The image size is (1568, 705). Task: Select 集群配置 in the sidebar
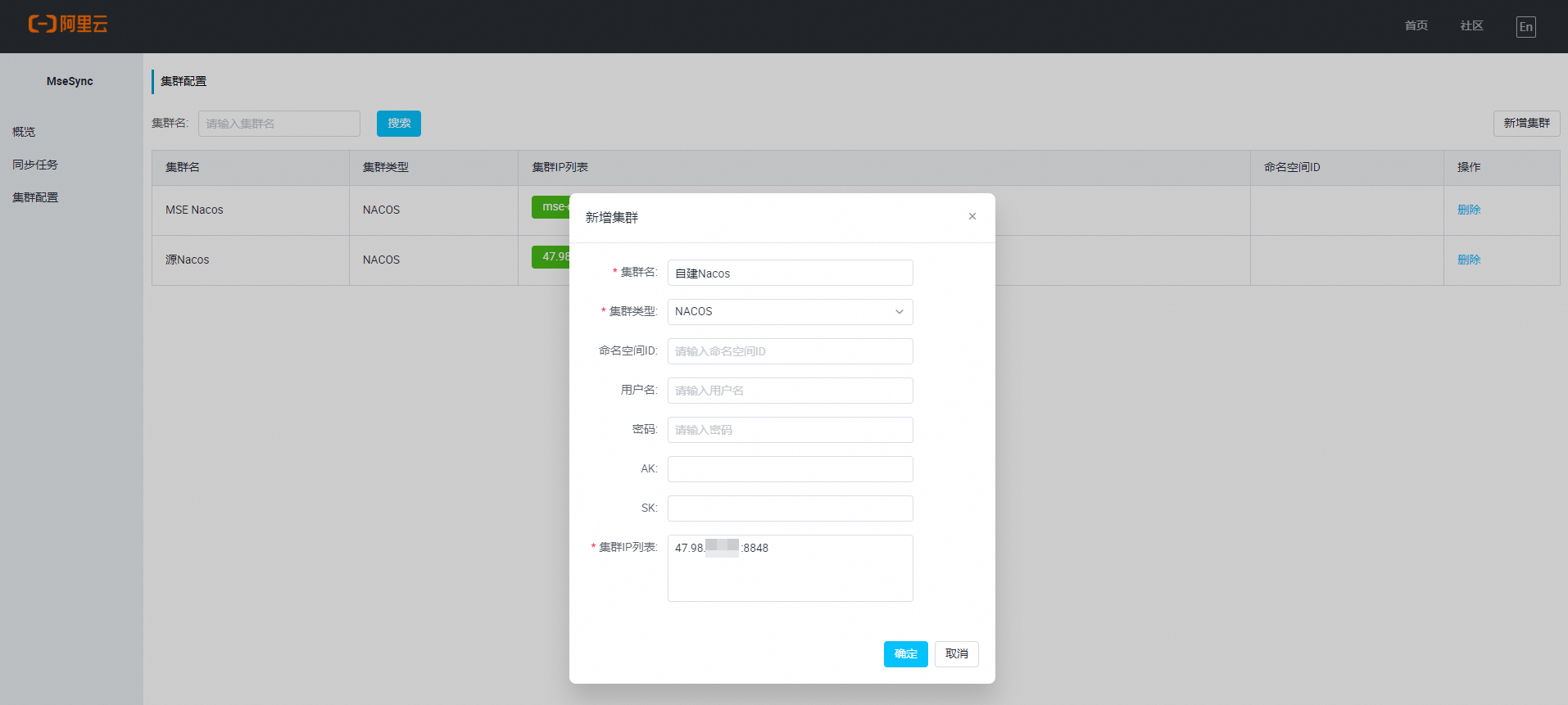tap(35, 197)
